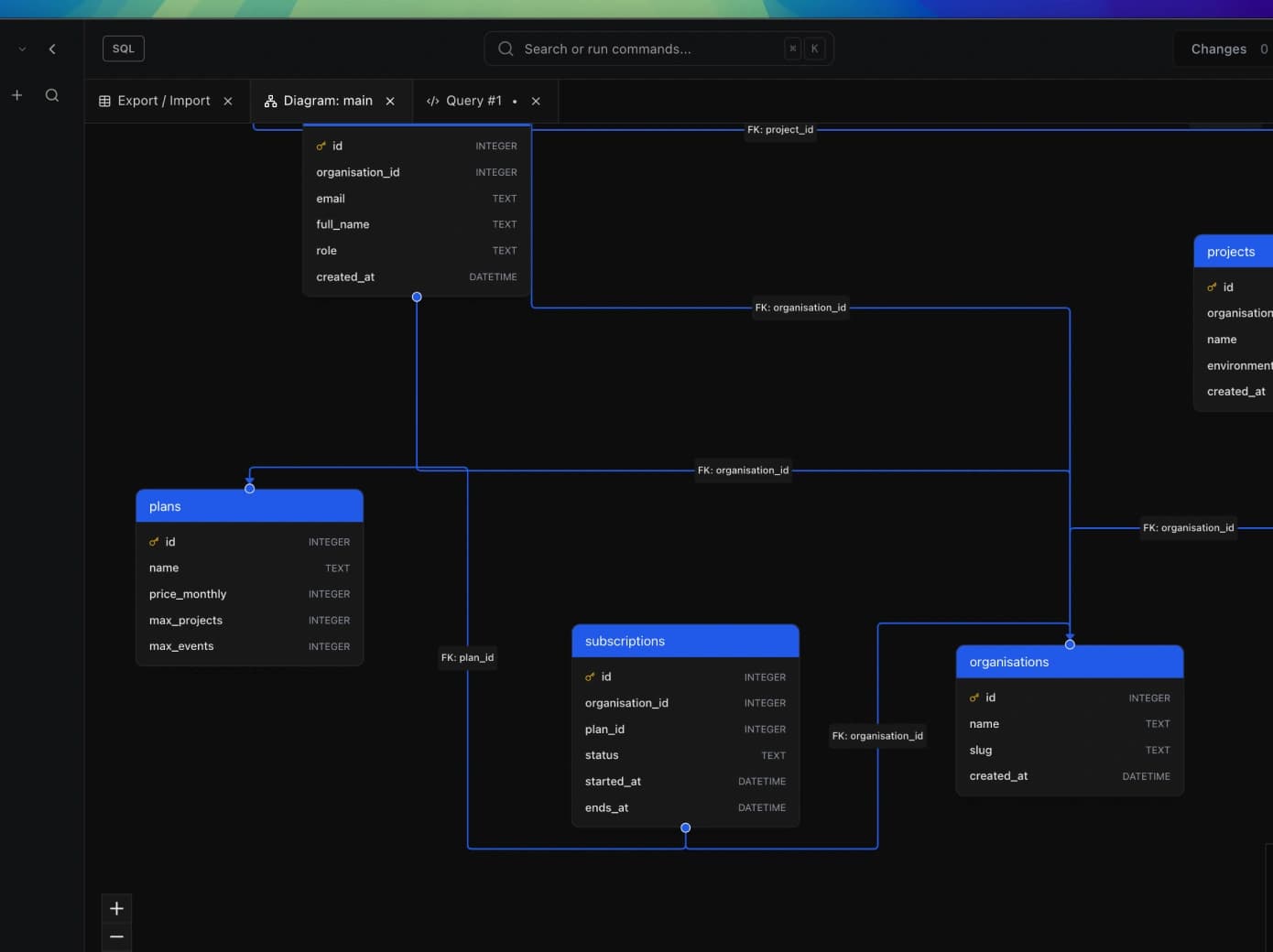Zoom in using the plus control
The width and height of the screenshot is (1273, 952).
coord(116,908)
